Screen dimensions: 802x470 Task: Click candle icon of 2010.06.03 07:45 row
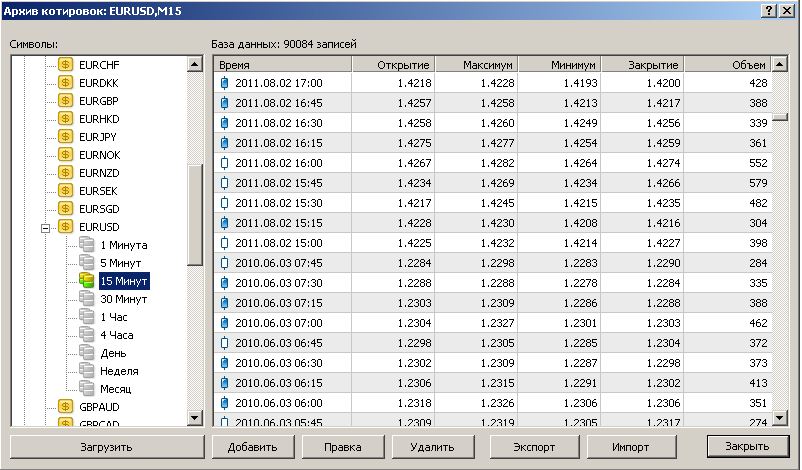[x=224, y=263]
